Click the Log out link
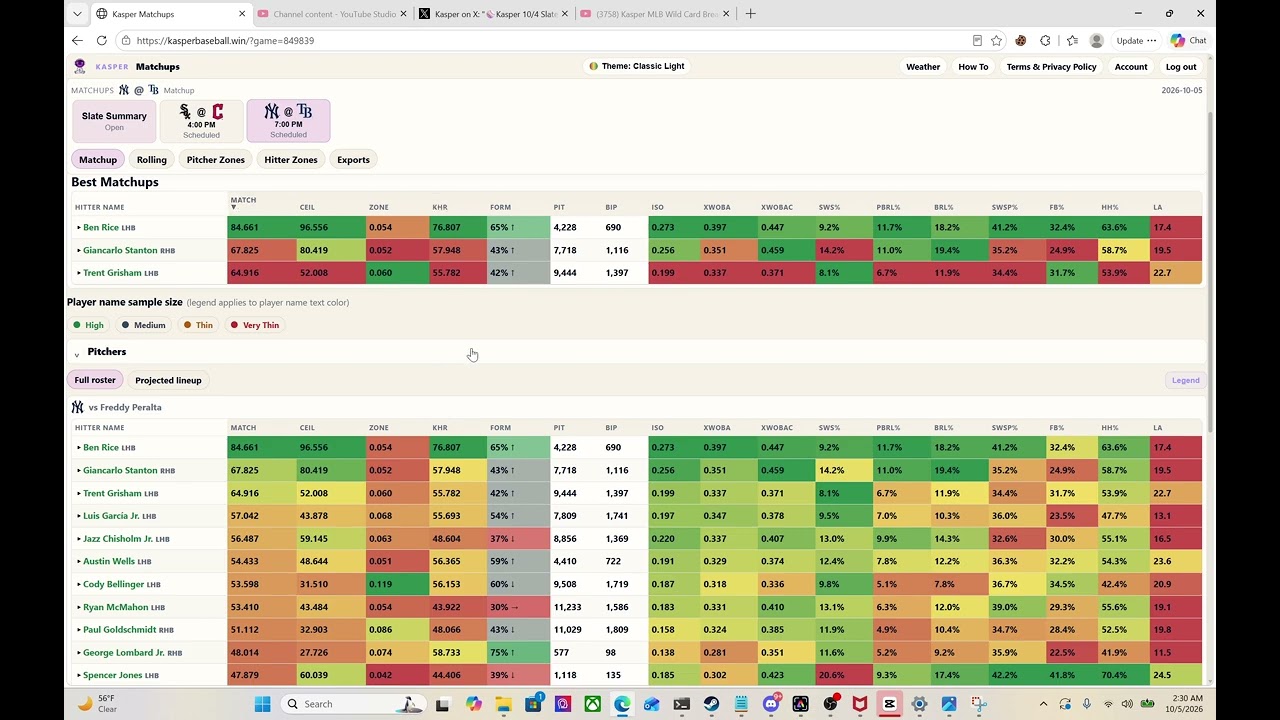 [x=1181, y=67]
